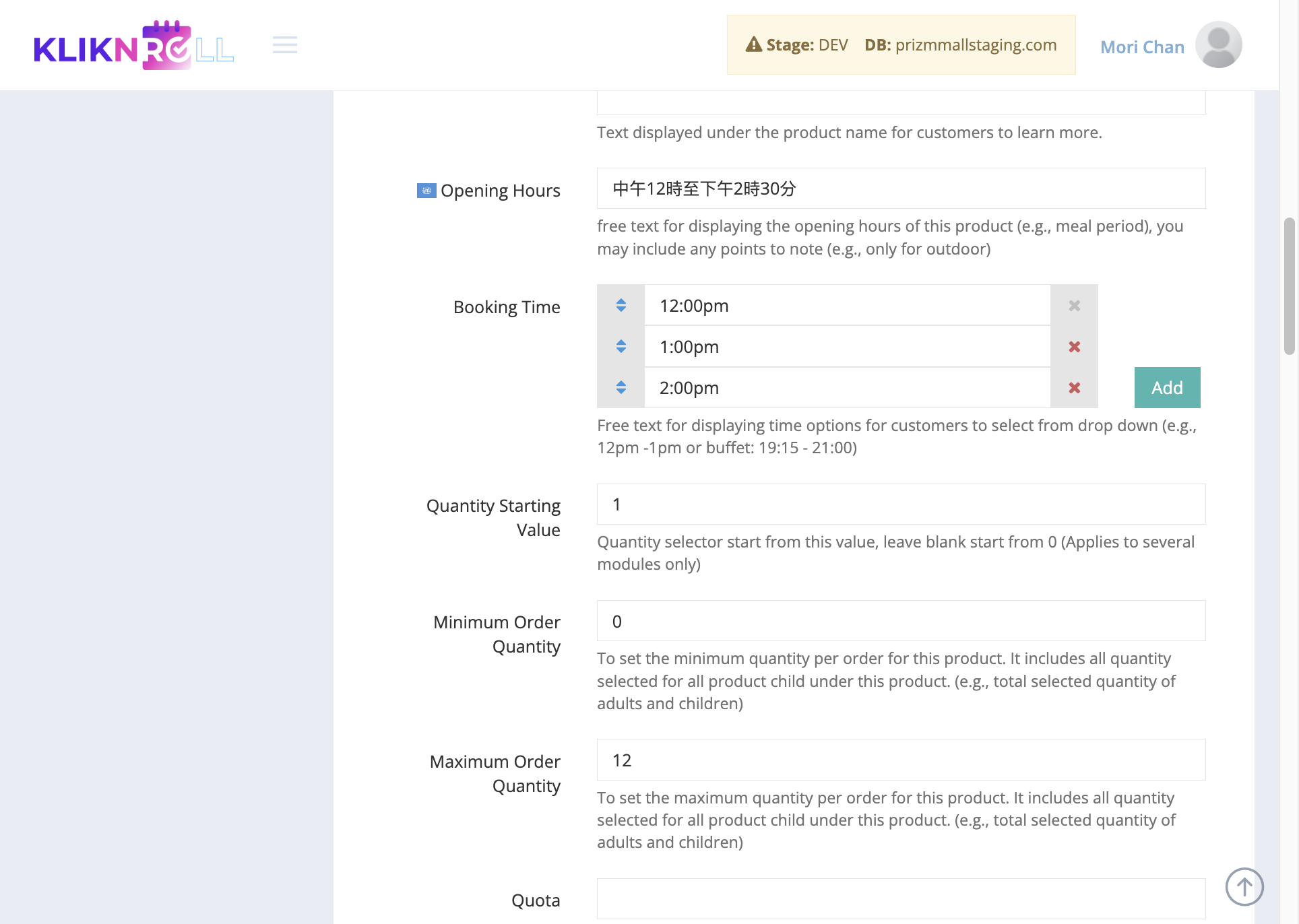Click the warning icon in Stage banner
The width and height of the screenshot is (1299, 924).
[754, 44]
